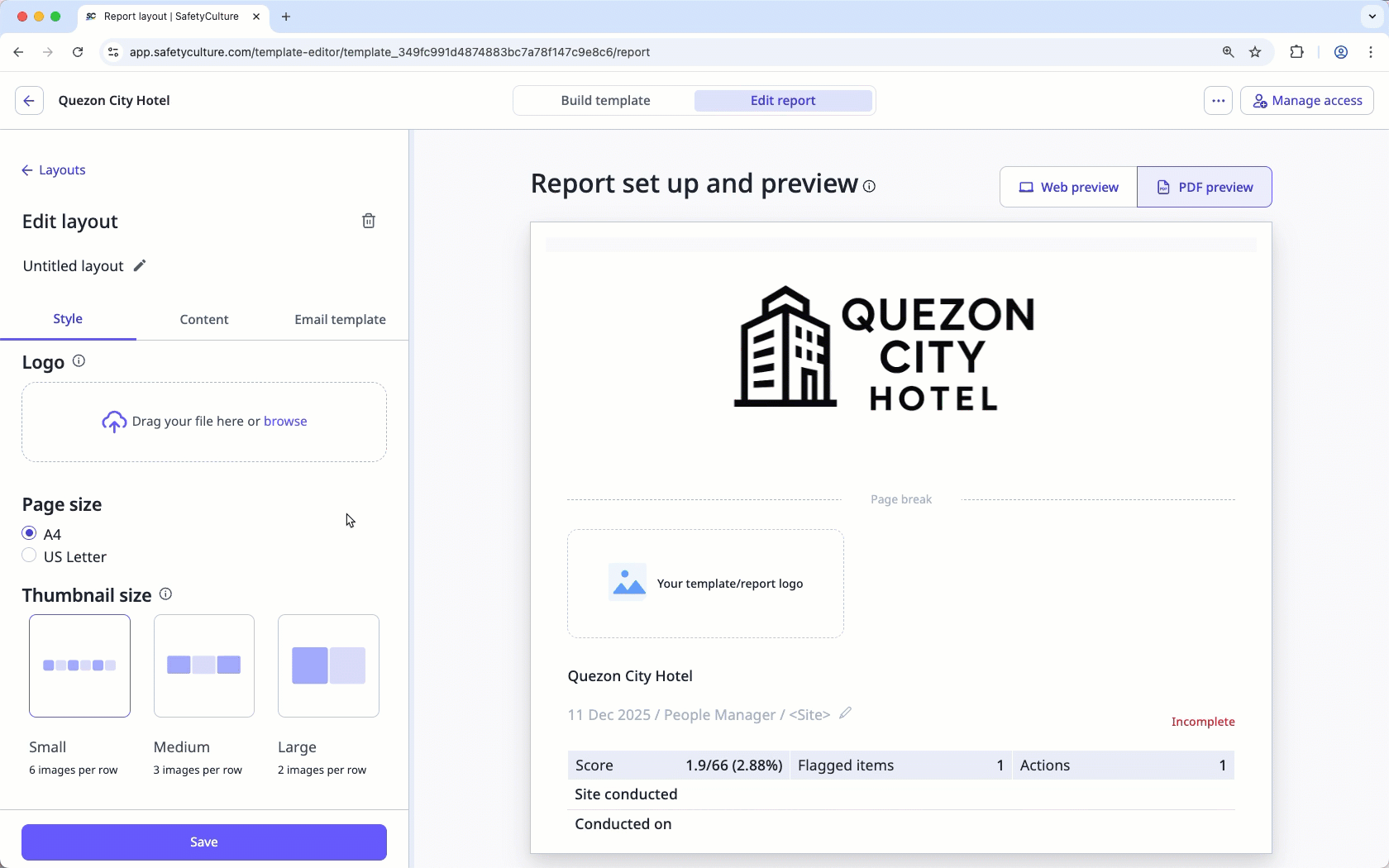1389x868 pixels.
Task: Go forward in browser history
Action: (x=48, y=52)
